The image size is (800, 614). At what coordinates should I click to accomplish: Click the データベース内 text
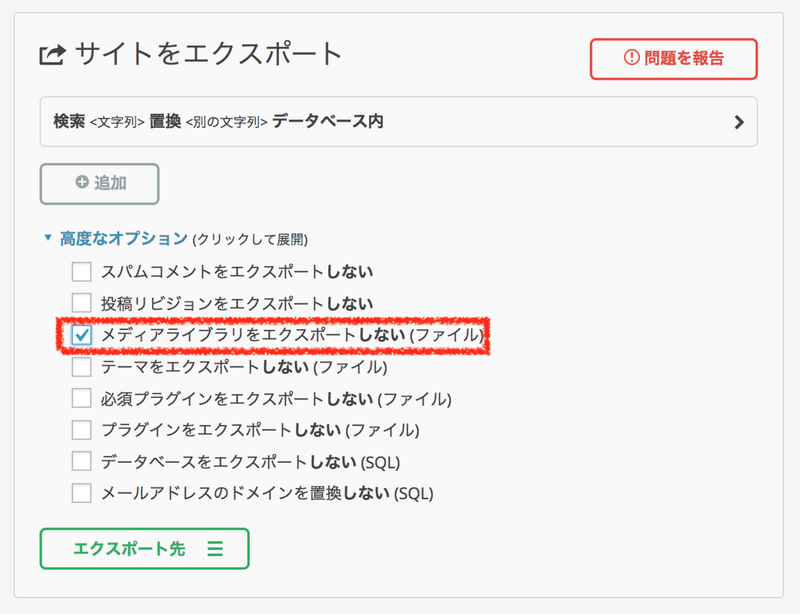(x=328, y=121)
